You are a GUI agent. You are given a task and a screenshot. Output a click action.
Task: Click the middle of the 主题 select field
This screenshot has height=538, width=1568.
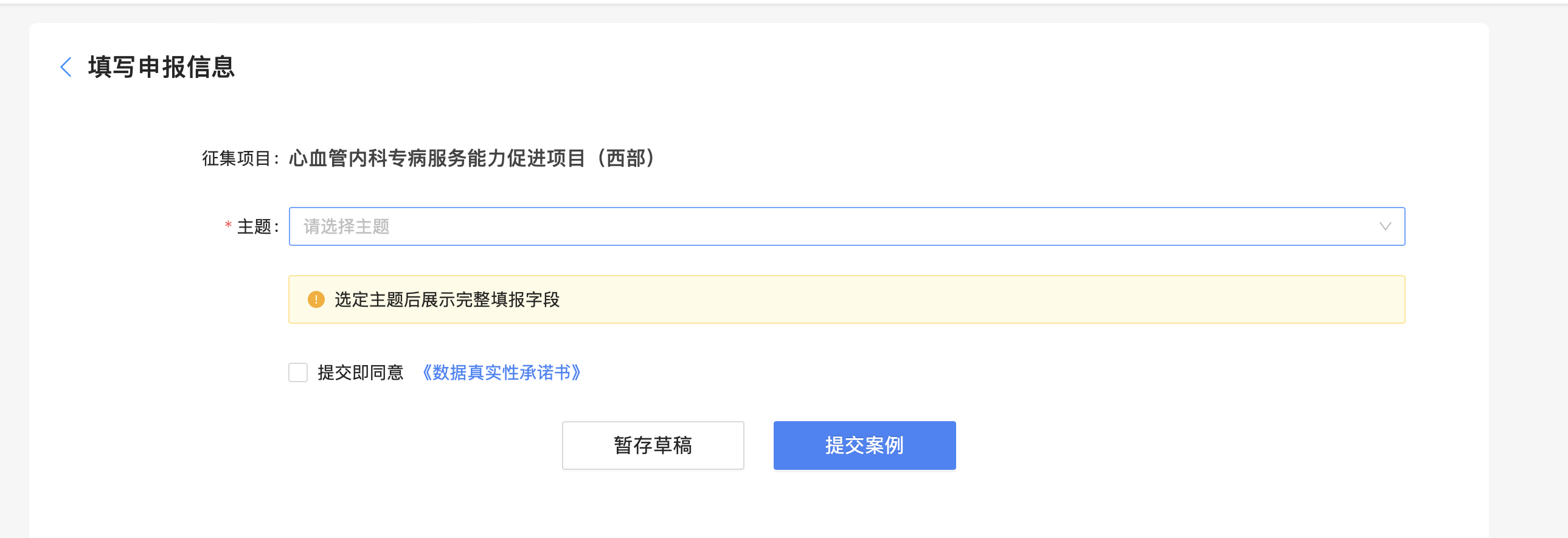pyautogui.click(x=846, y=226)
